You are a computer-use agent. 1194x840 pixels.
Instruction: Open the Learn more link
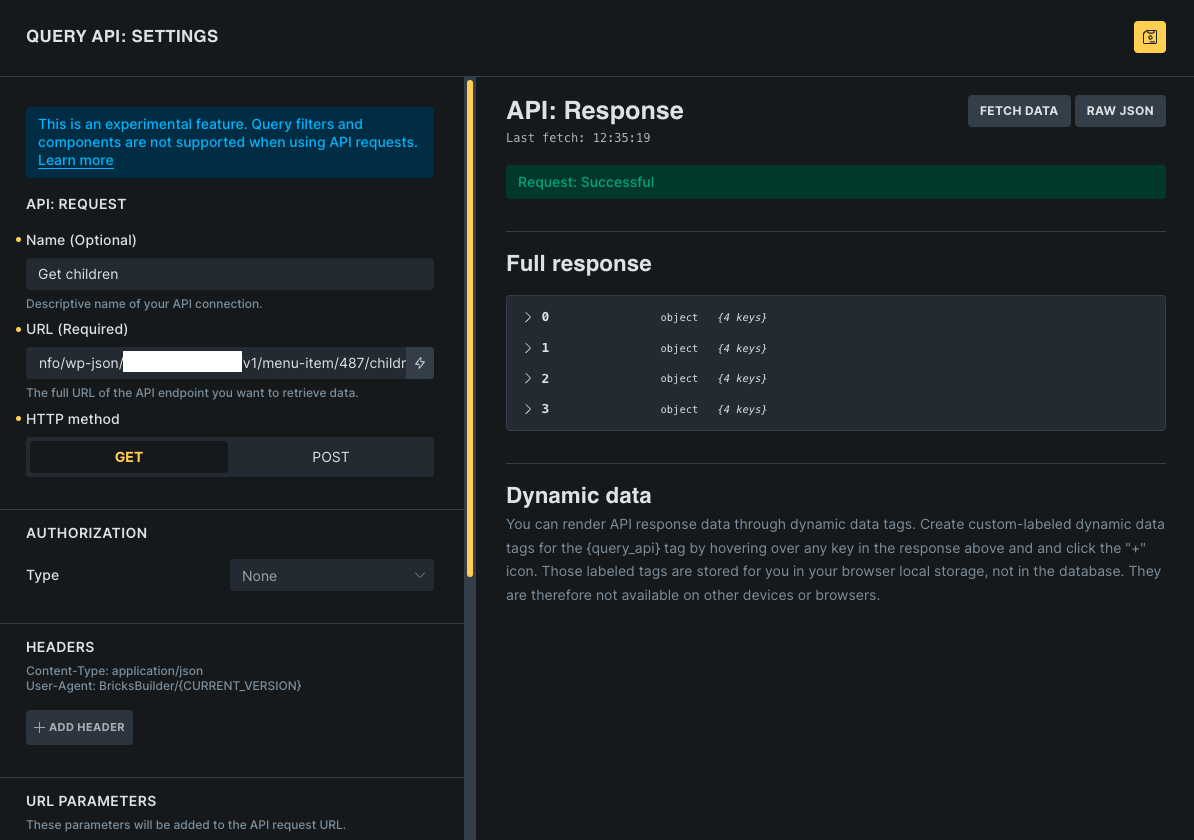[75, 161]
